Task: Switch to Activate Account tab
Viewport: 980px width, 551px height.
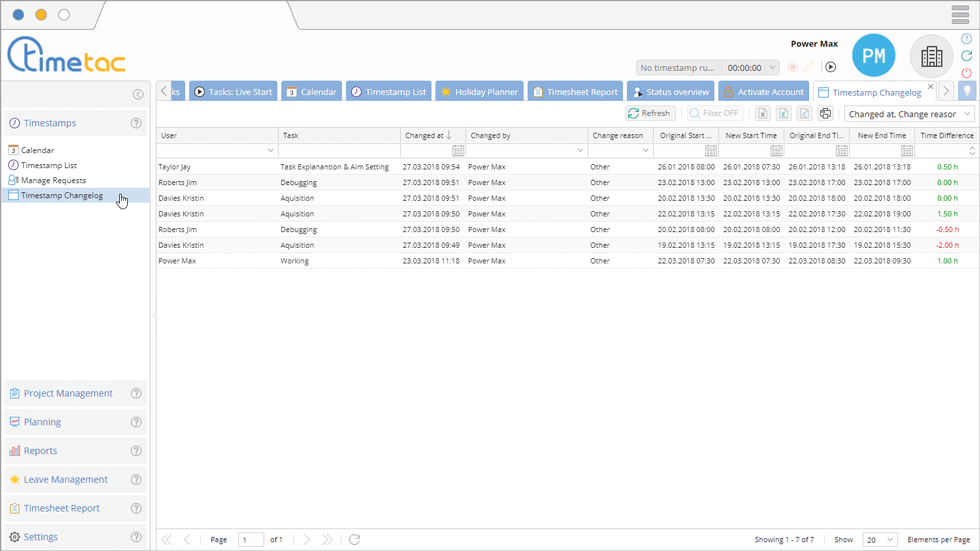Action: 764,91
